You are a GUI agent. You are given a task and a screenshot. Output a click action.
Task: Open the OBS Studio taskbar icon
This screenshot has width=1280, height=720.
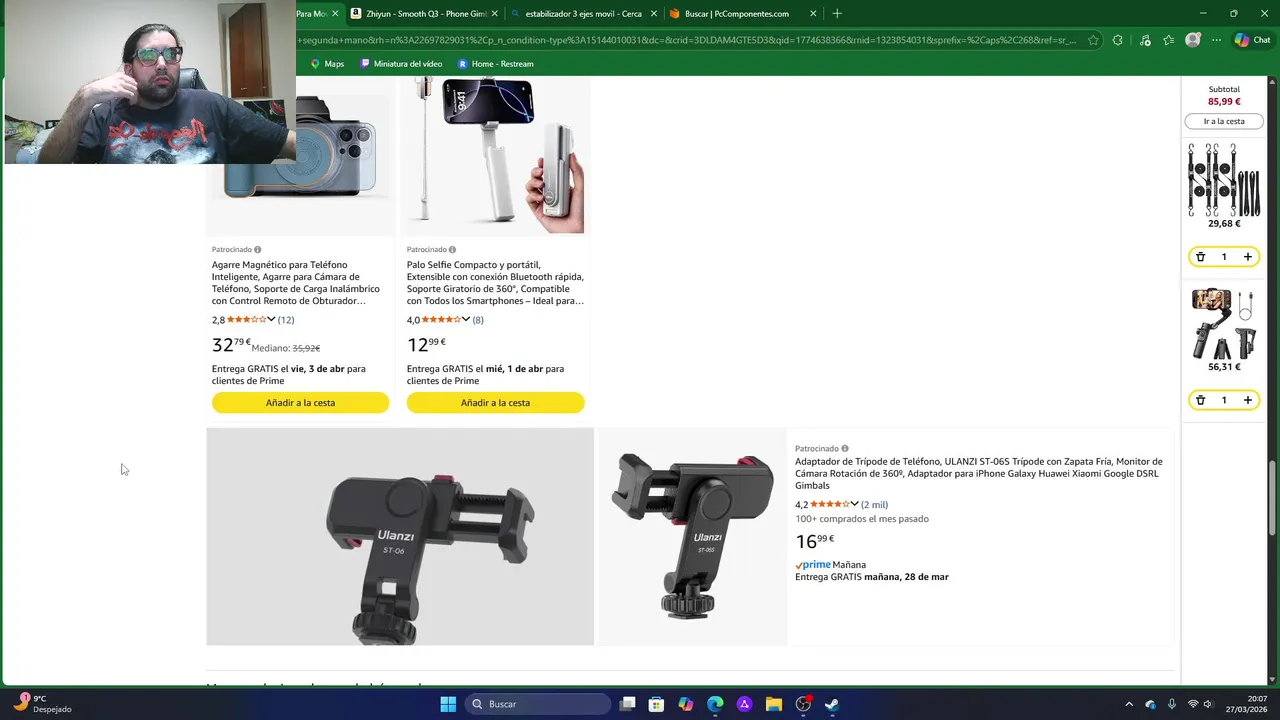[x=803, y=704]
